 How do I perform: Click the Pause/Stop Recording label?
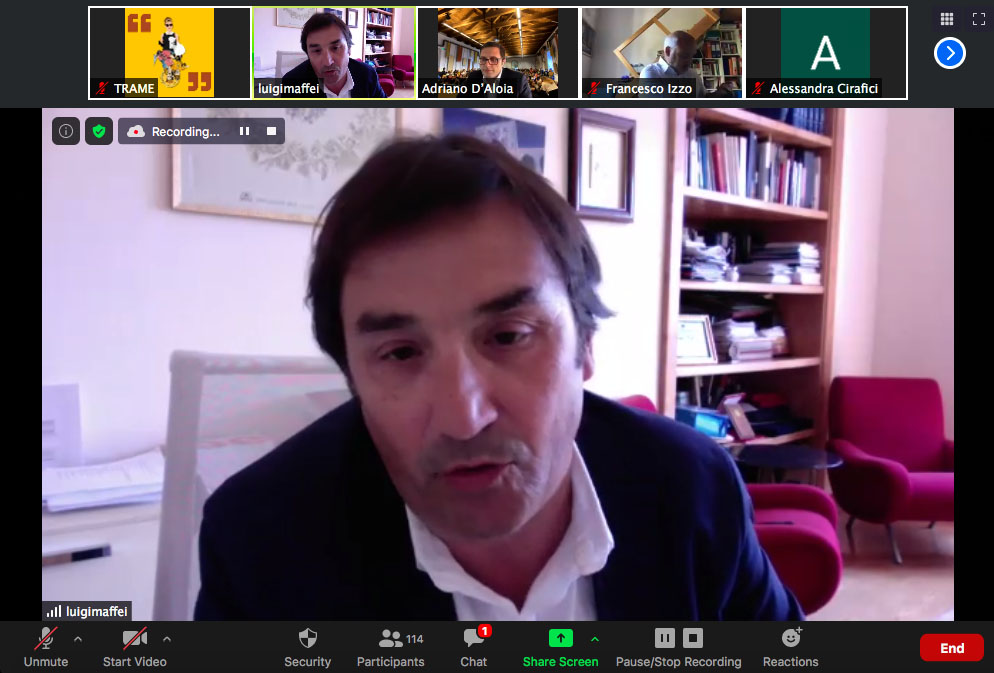tap(678, 662)
